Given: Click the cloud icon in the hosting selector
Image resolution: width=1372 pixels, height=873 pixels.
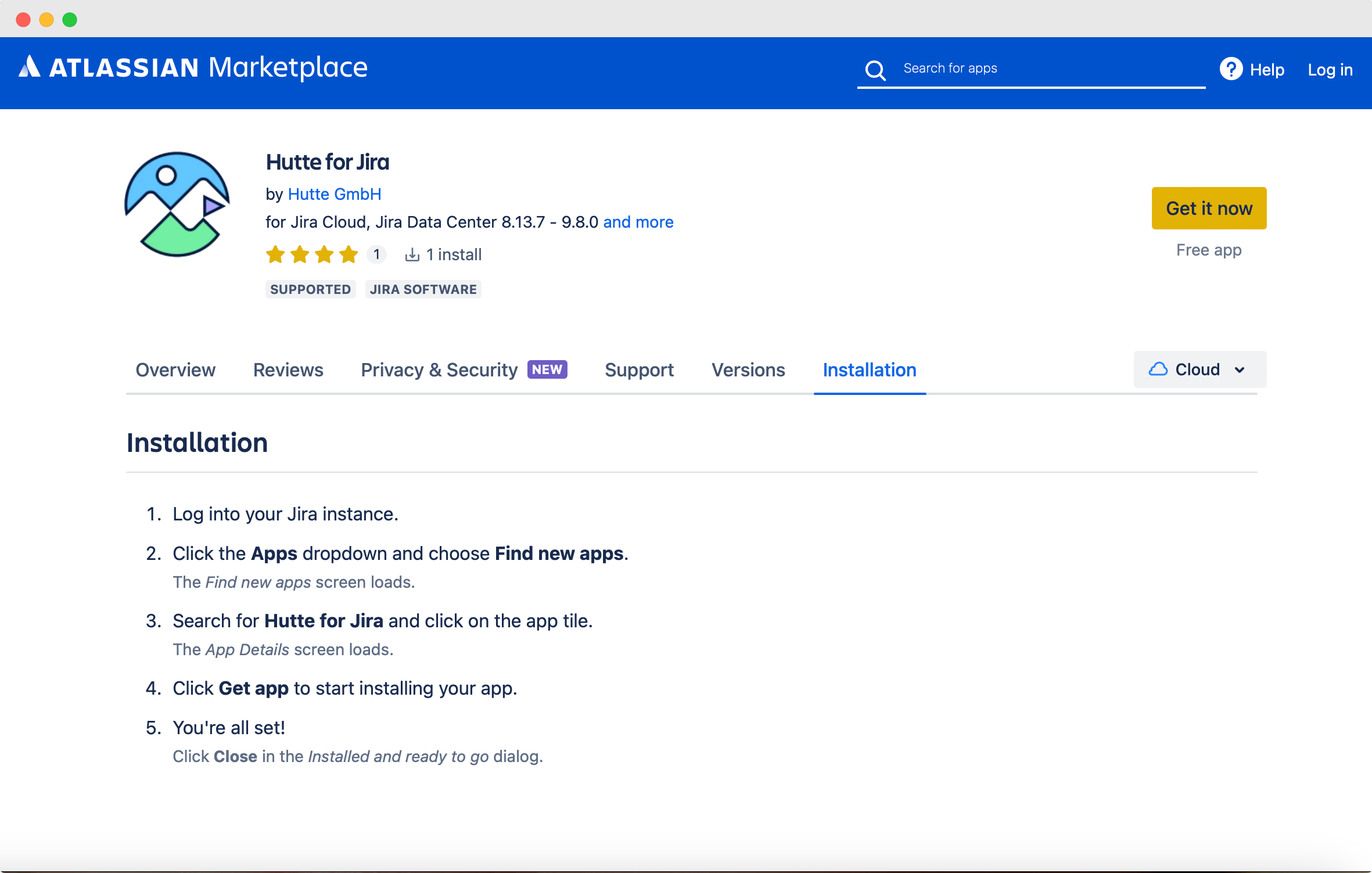Looking at the screenshot, I should (x=1159, y=369).
